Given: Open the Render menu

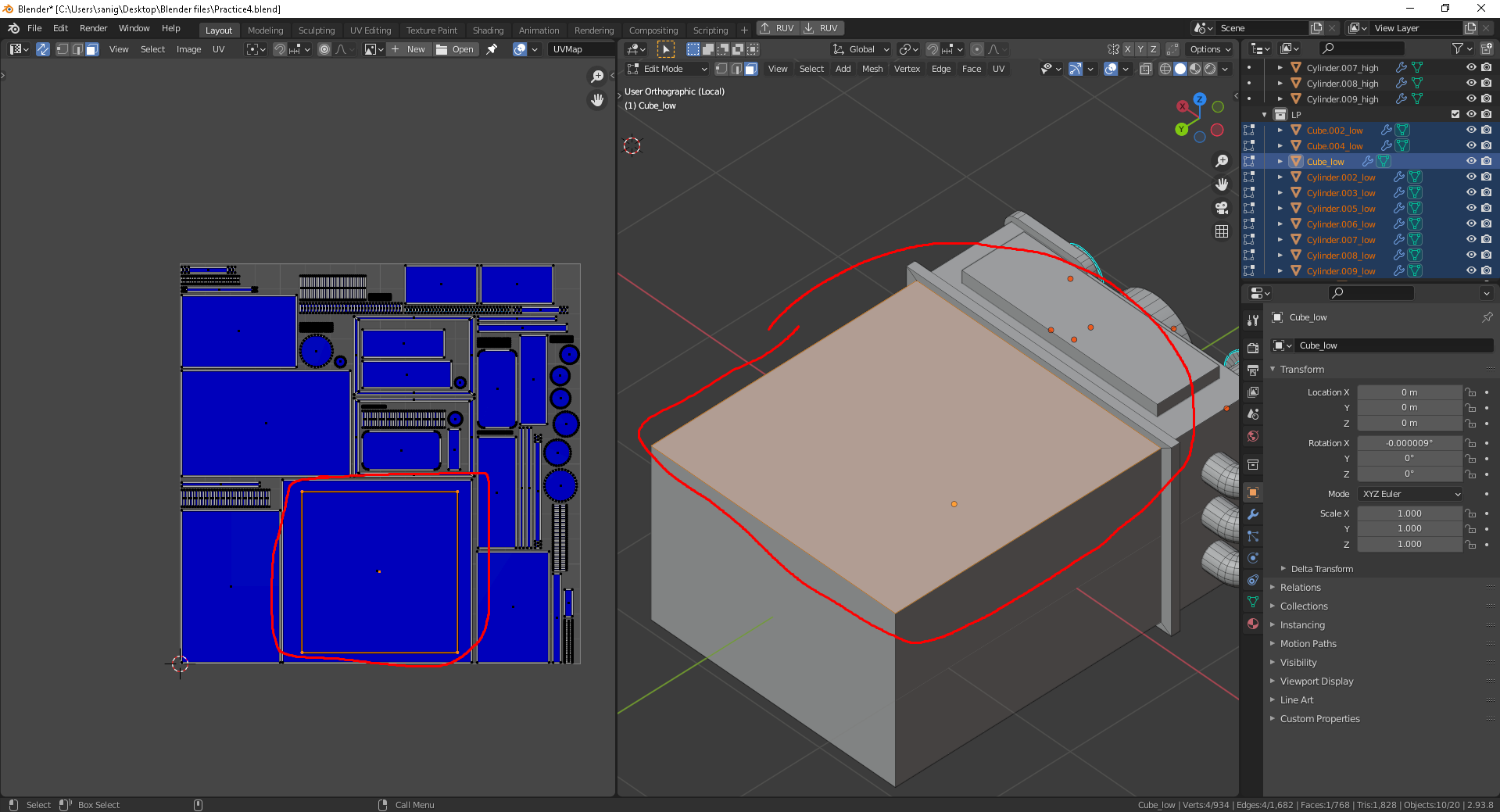Looking at the screenshot, I should click(x=93, y=28).
